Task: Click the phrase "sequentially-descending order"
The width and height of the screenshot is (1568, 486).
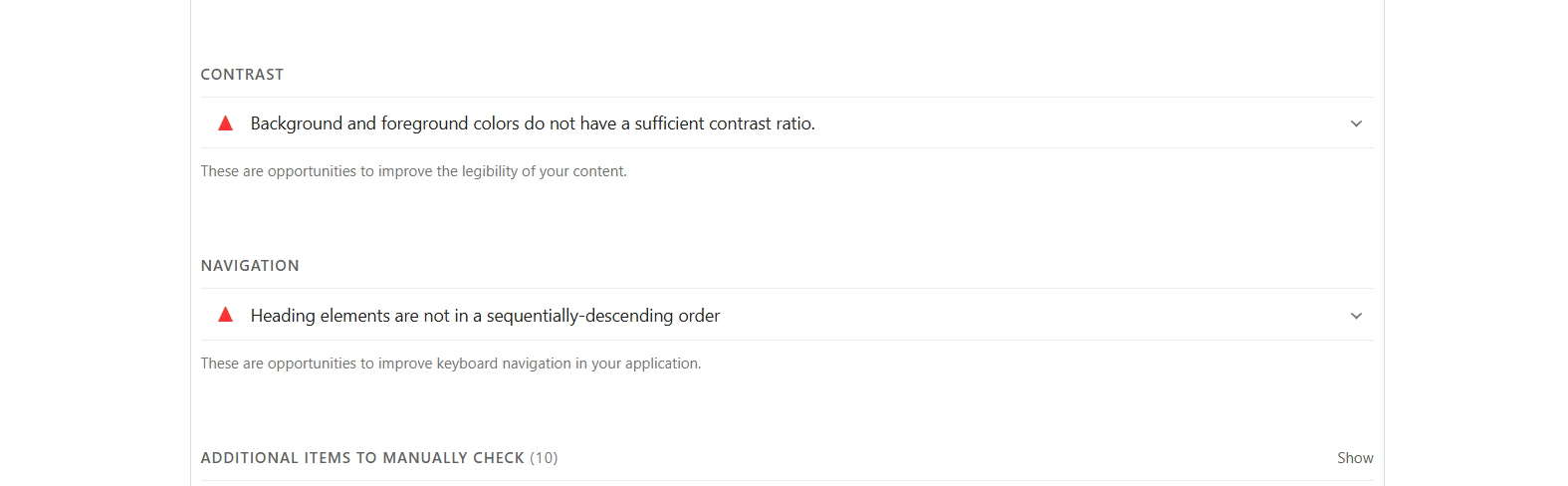Action: tap(602, 316)
